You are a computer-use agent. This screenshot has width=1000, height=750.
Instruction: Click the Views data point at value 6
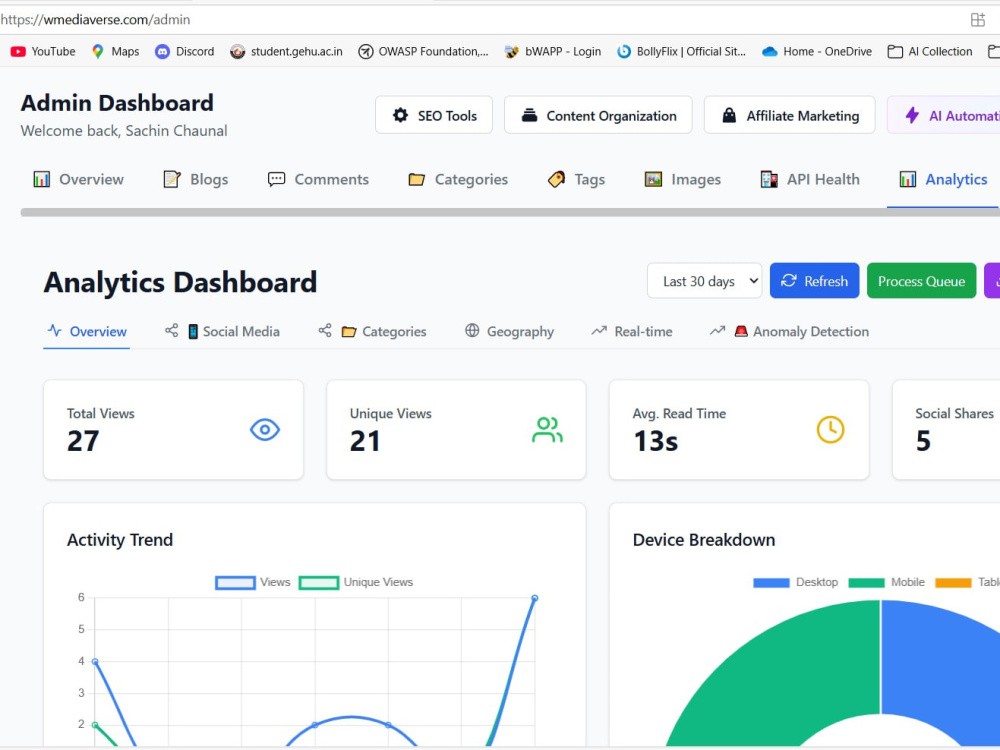point(534,598)
